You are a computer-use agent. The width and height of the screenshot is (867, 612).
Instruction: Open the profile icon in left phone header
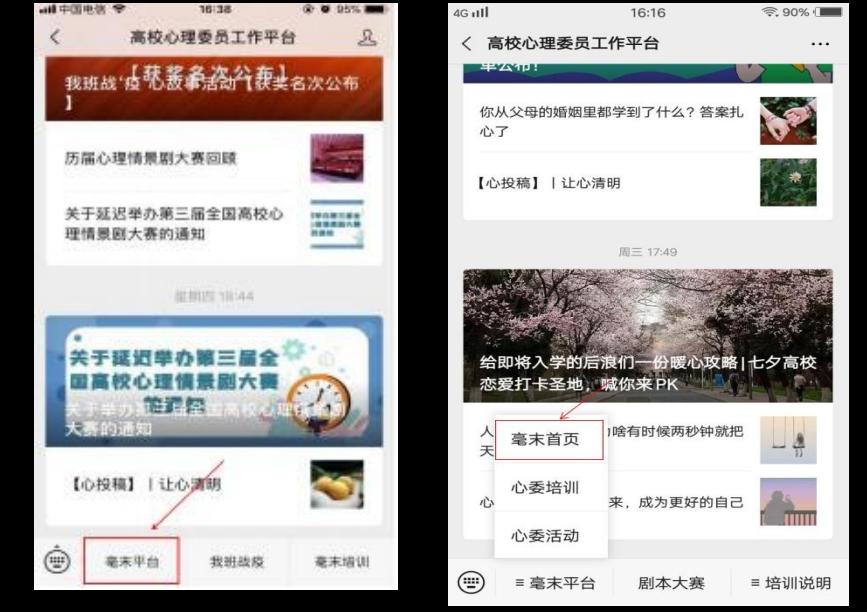[367, 38]
